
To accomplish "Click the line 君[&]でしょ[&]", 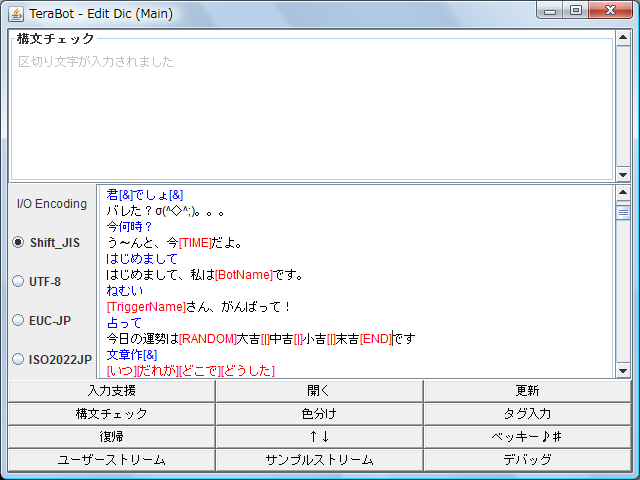I will (145, 195).
